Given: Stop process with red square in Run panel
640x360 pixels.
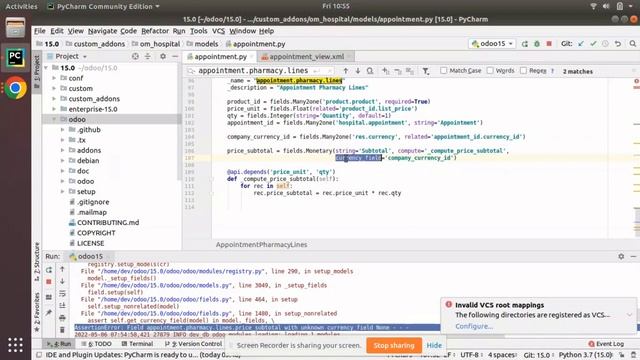Looking at the screenshot, I should (x=49, y=282).
